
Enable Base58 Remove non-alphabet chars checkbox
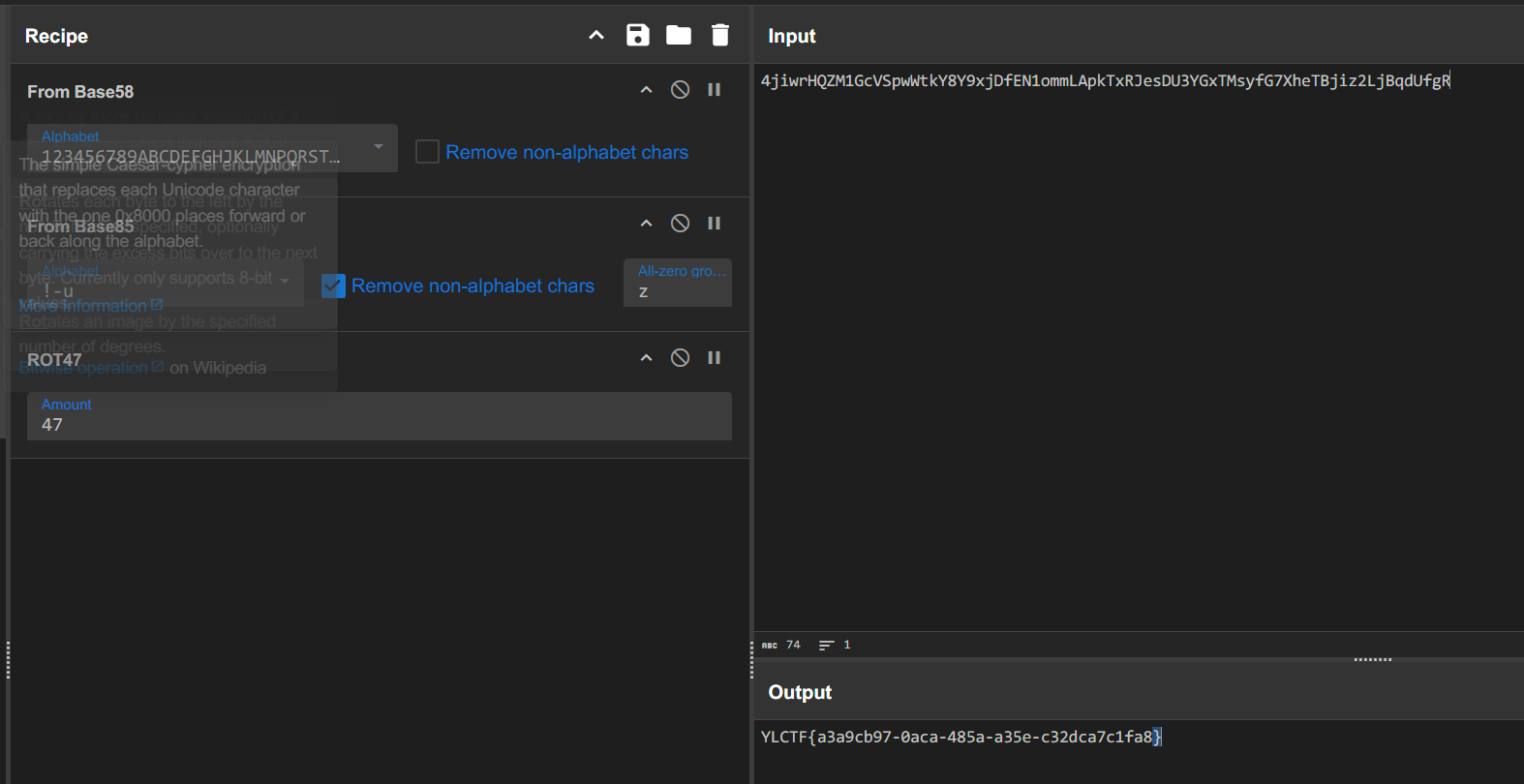[x=427, y=152]
